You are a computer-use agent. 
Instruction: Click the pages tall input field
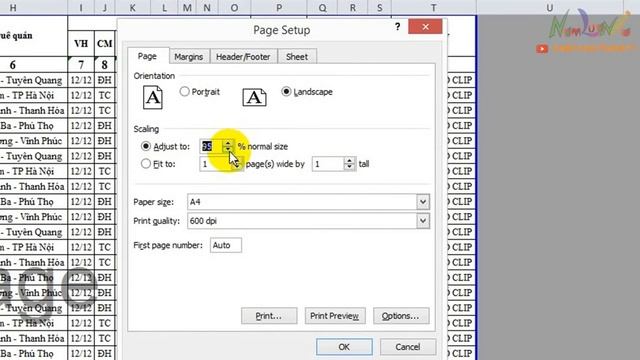(328, 164)
